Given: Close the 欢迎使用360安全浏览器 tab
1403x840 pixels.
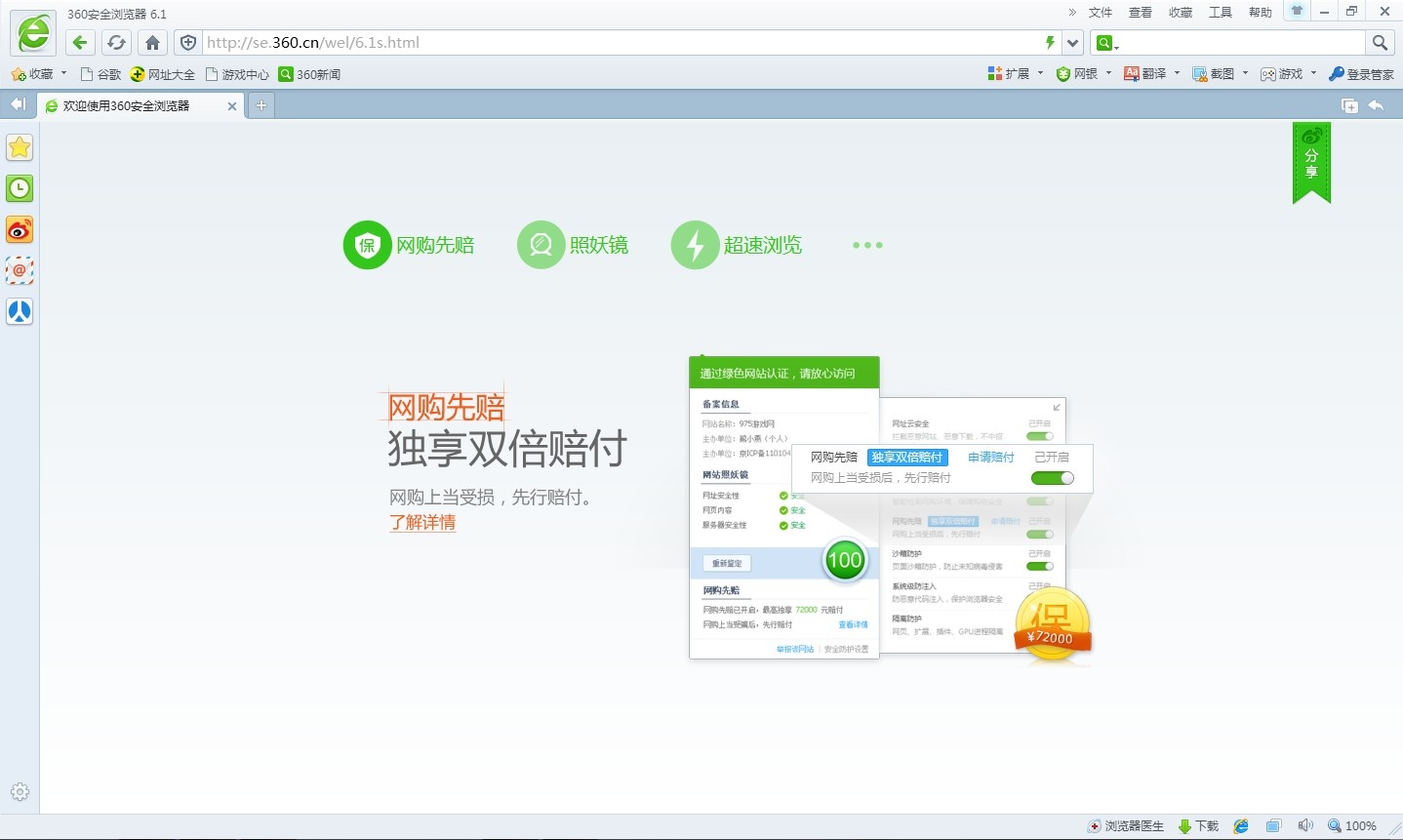Looking at the screenshot, I should pos(231,106).
